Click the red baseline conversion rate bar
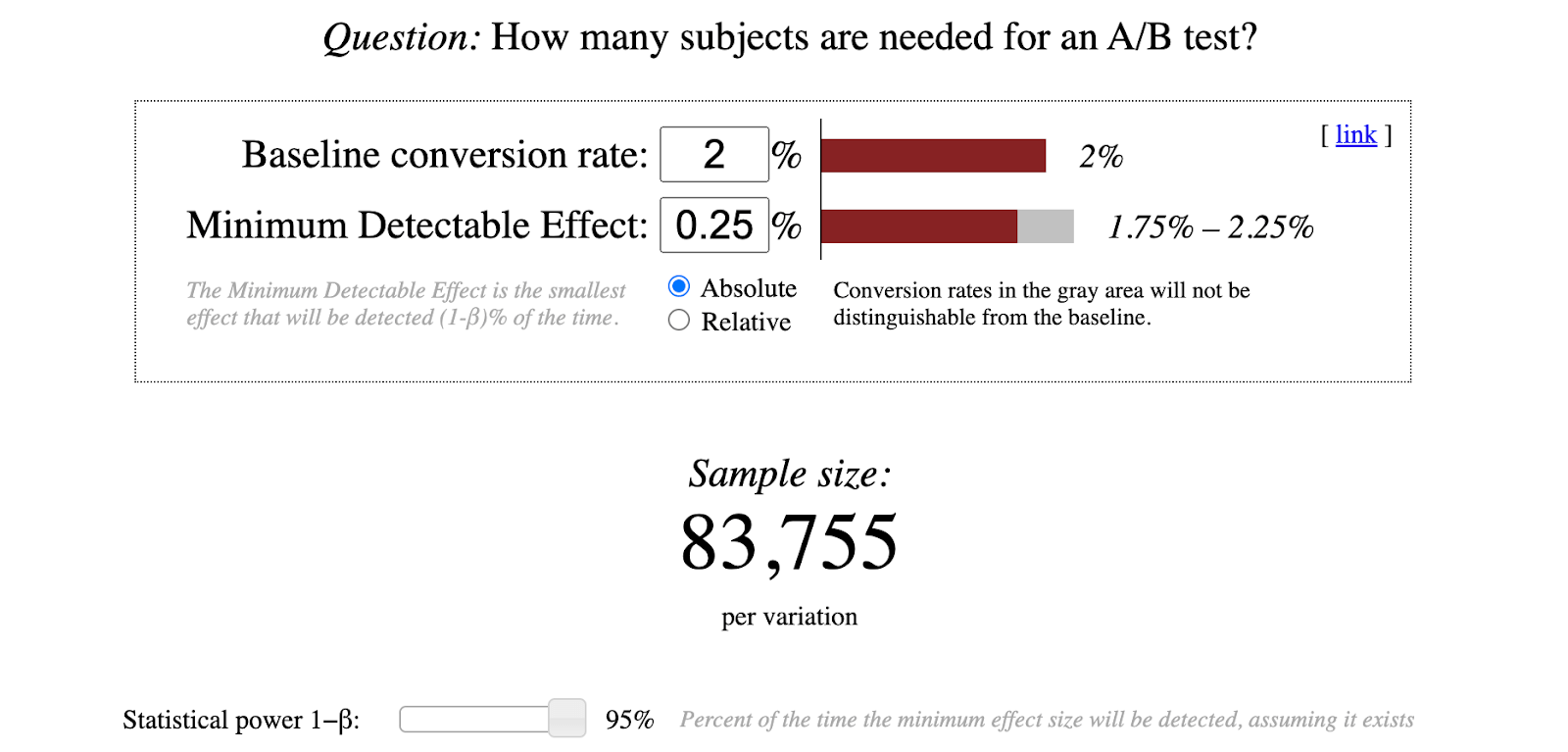This screenshot has width=1568, height=752. click(932, 156)
